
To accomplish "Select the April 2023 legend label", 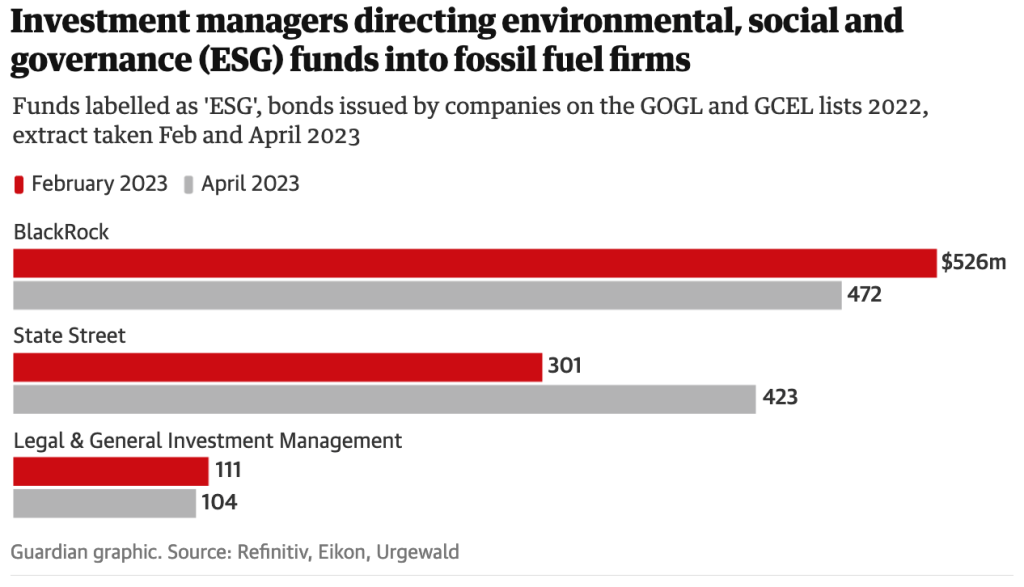I will pos(250,184).
